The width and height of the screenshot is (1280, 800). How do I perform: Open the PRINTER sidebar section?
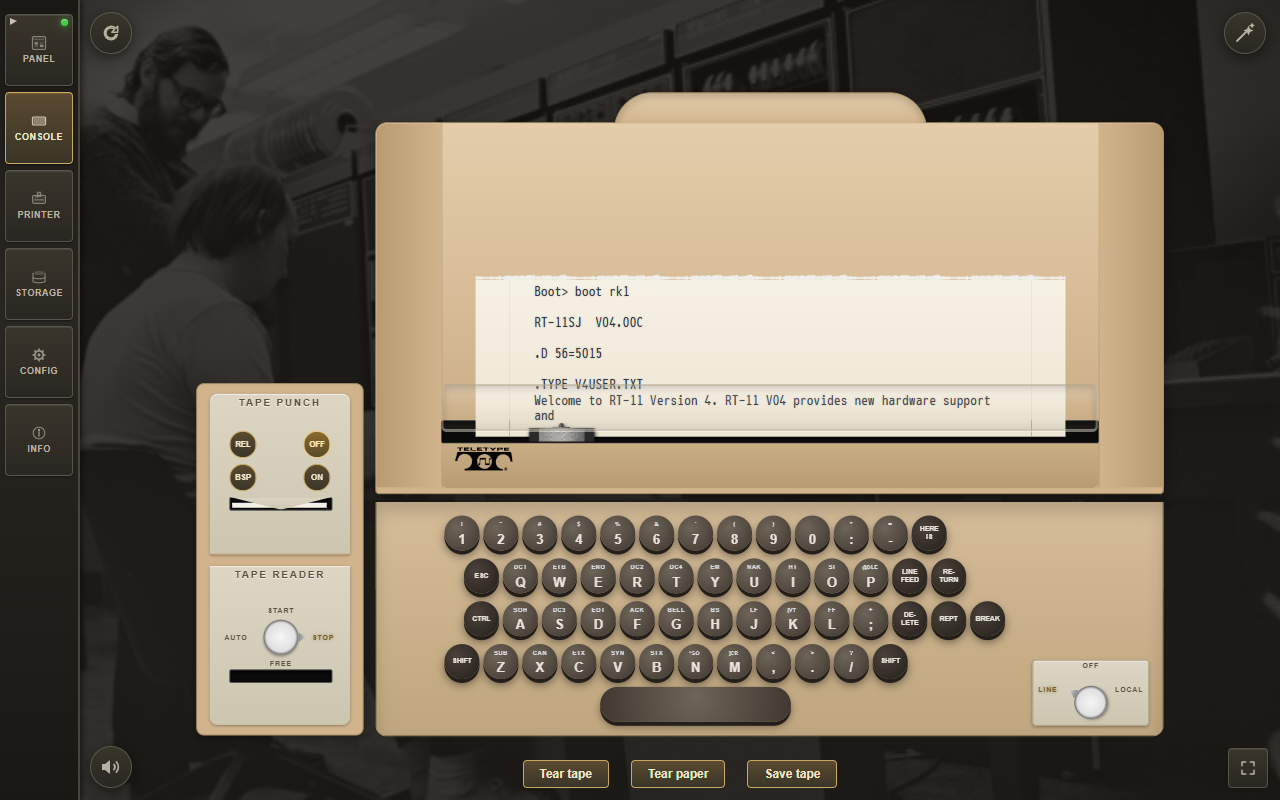39,206
